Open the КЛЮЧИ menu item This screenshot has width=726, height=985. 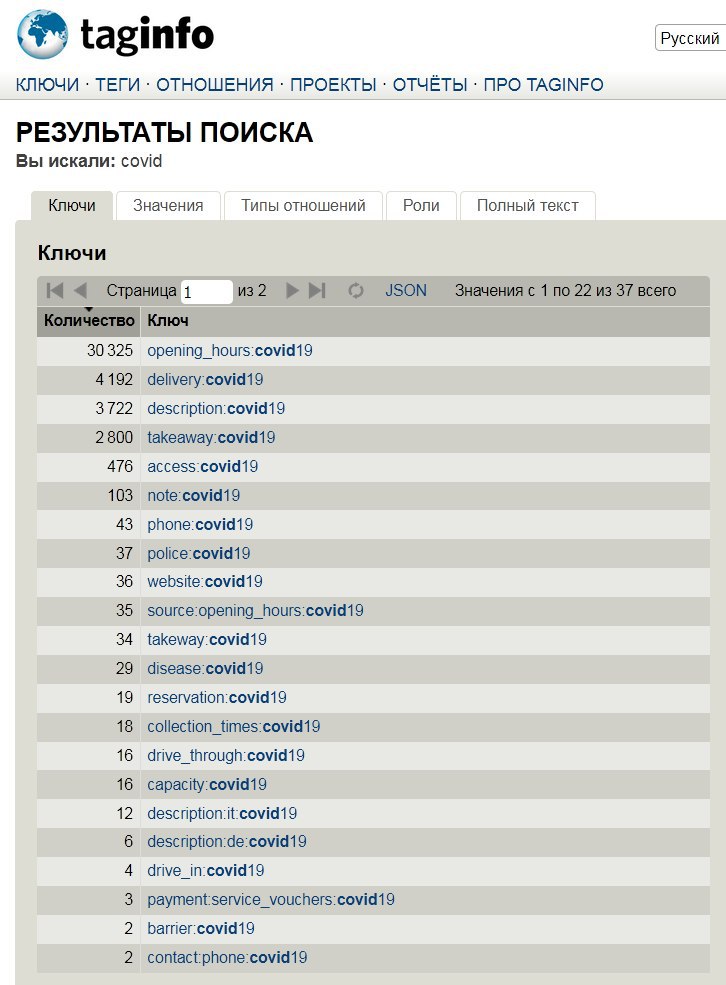47,84
